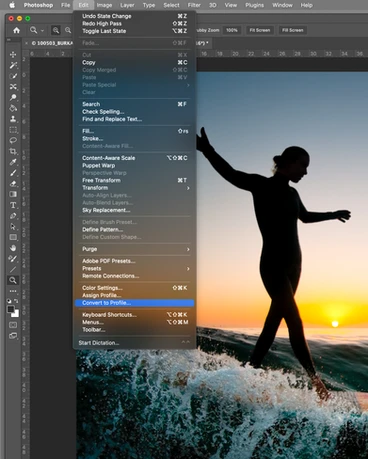The height and width of the screenshot is (459, 368).
Task: Select the Crop tool
Action: click(13, 151)
